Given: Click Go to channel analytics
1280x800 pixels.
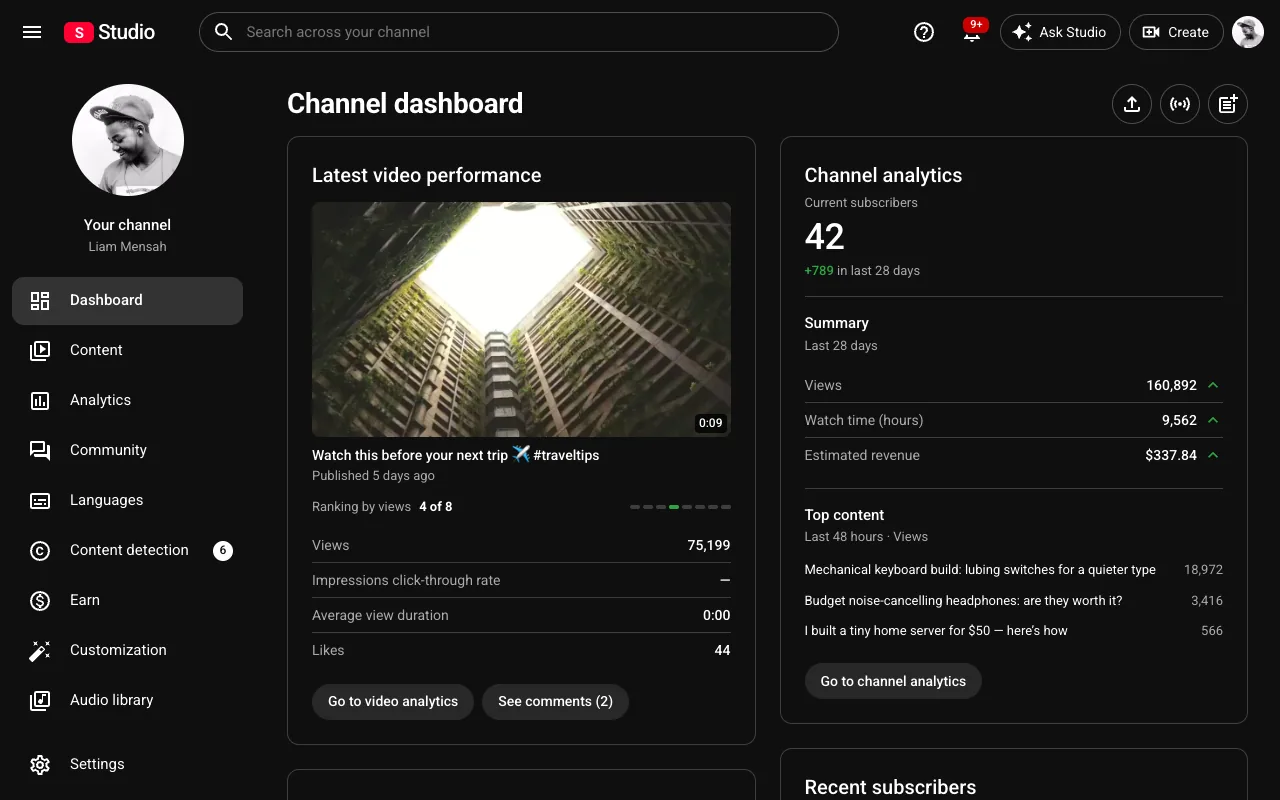Looking at the screenshot, I should [x=893, y=681].
